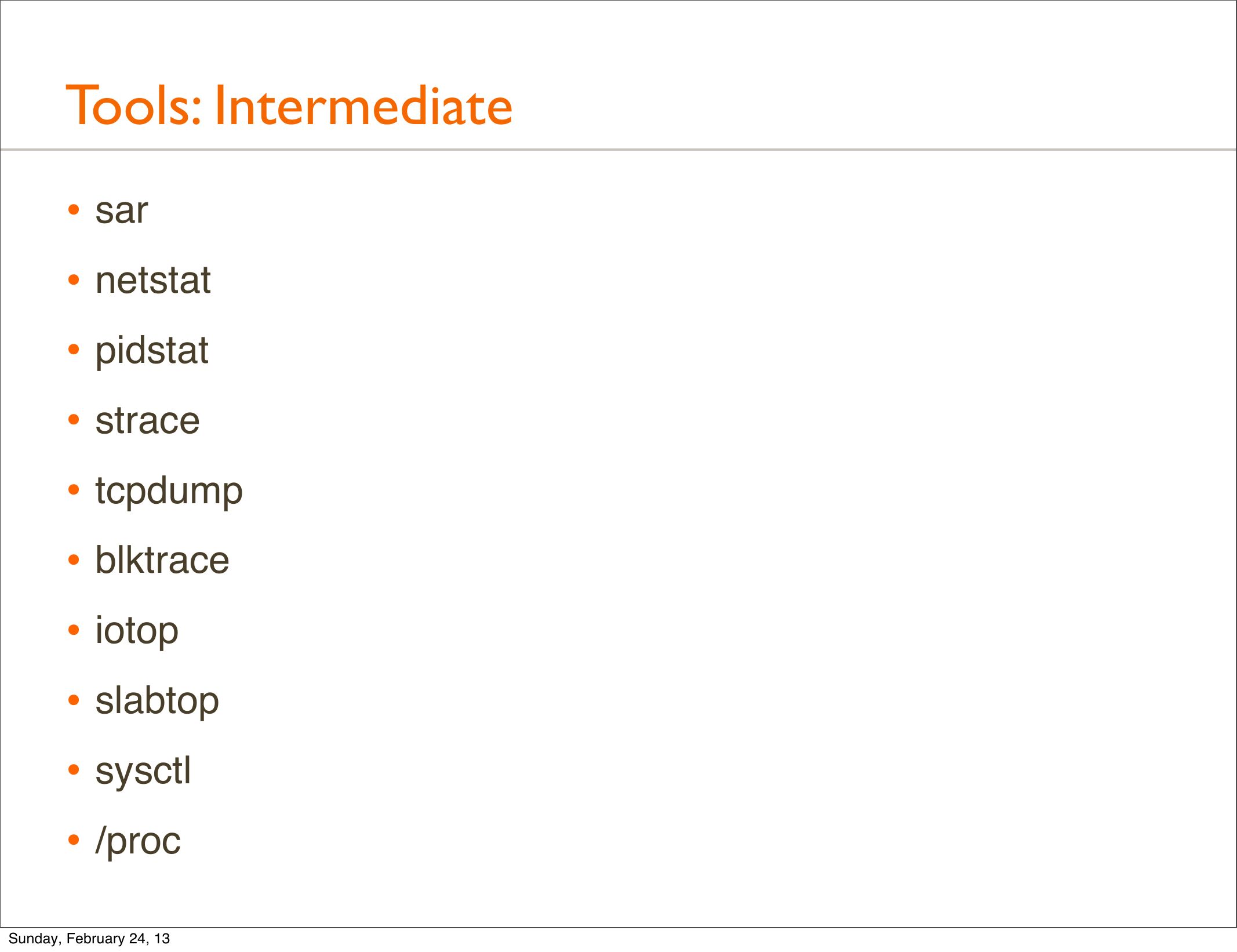Click the bullet dot beside "tcpdump"
Screen dimensions: 1237x952
[x=74, y=490]
